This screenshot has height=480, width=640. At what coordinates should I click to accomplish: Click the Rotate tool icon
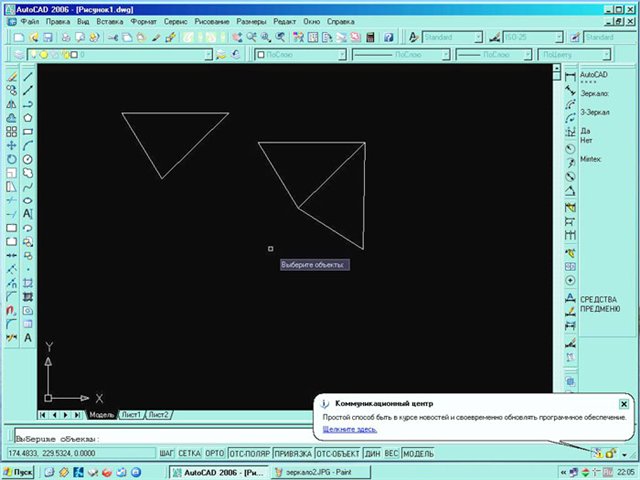[x=11, y=159]
